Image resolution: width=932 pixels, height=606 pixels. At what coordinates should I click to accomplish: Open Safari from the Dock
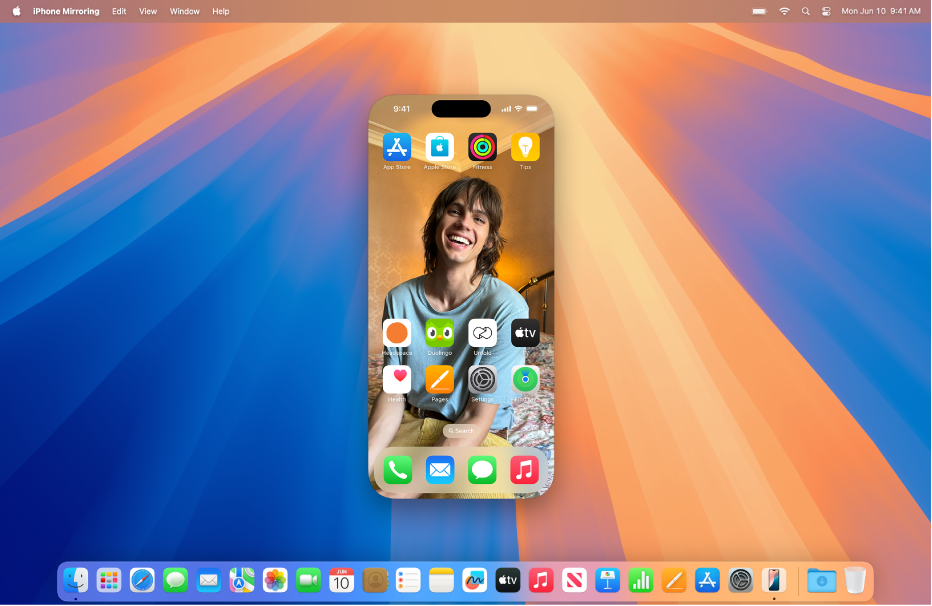point(142,580)
